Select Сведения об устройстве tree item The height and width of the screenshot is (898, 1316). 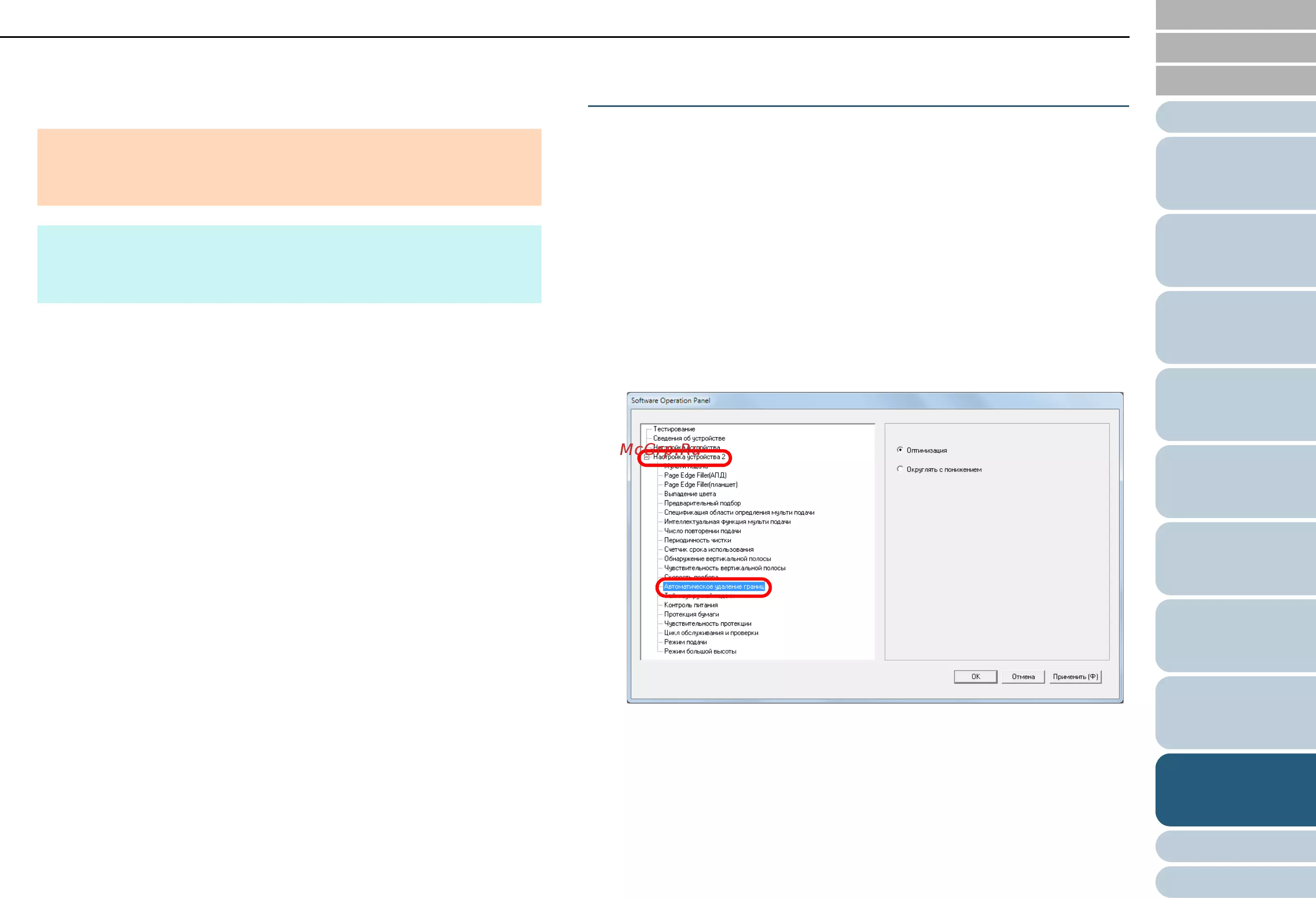point(688,438)
